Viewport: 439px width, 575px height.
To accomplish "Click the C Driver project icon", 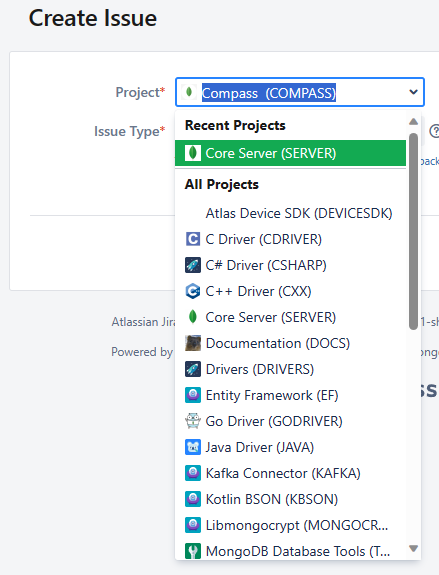I will pos(193,239).
